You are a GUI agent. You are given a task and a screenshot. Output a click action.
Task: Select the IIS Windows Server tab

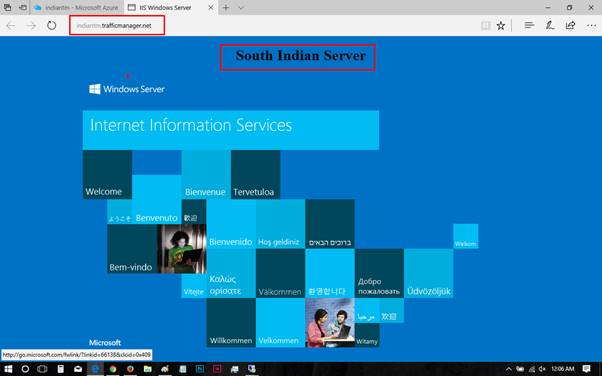(x=165, y=8)
